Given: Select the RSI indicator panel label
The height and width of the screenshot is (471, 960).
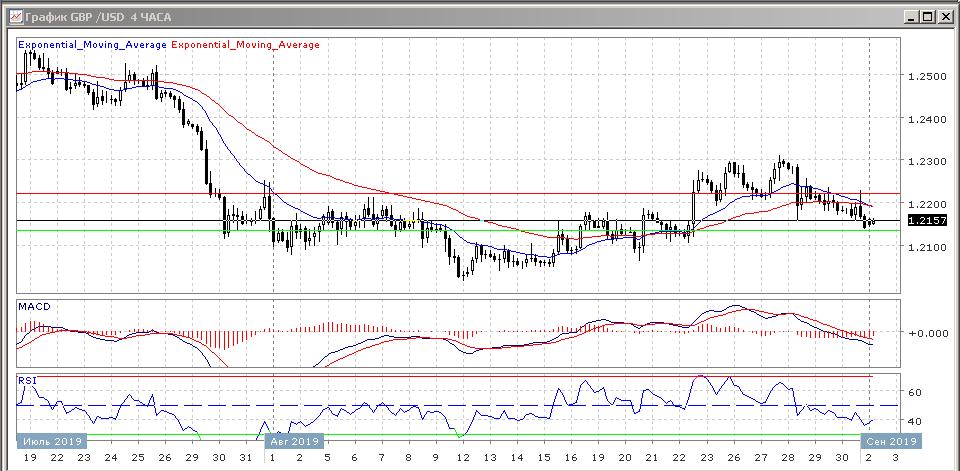Looking at the screenshot, I should [28, 381].
